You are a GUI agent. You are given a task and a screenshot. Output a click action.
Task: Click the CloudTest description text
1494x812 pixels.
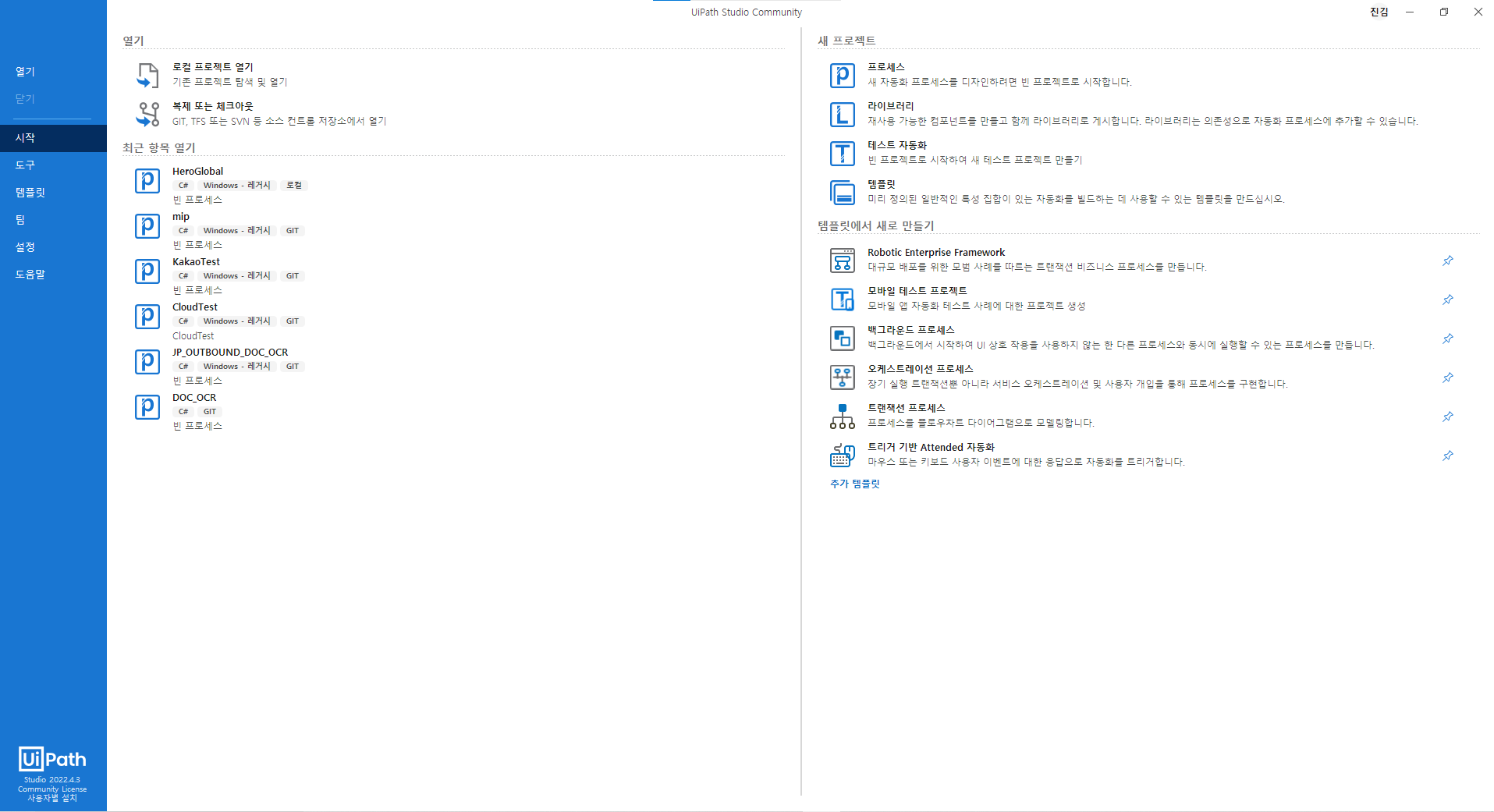click(x=193, y=336)
